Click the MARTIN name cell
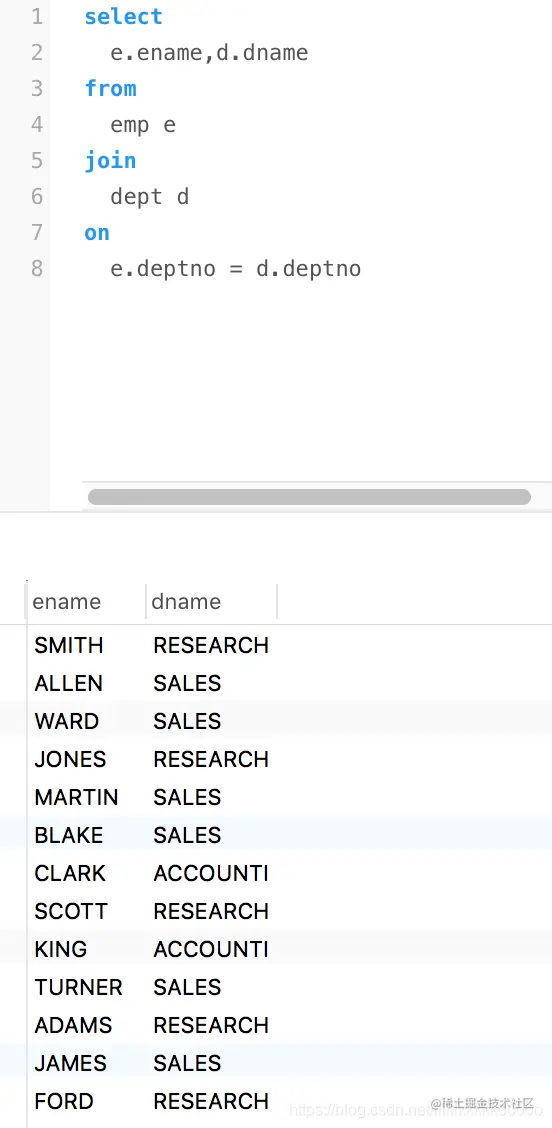This screenshot has height=1128, width=552. [76, 797]
